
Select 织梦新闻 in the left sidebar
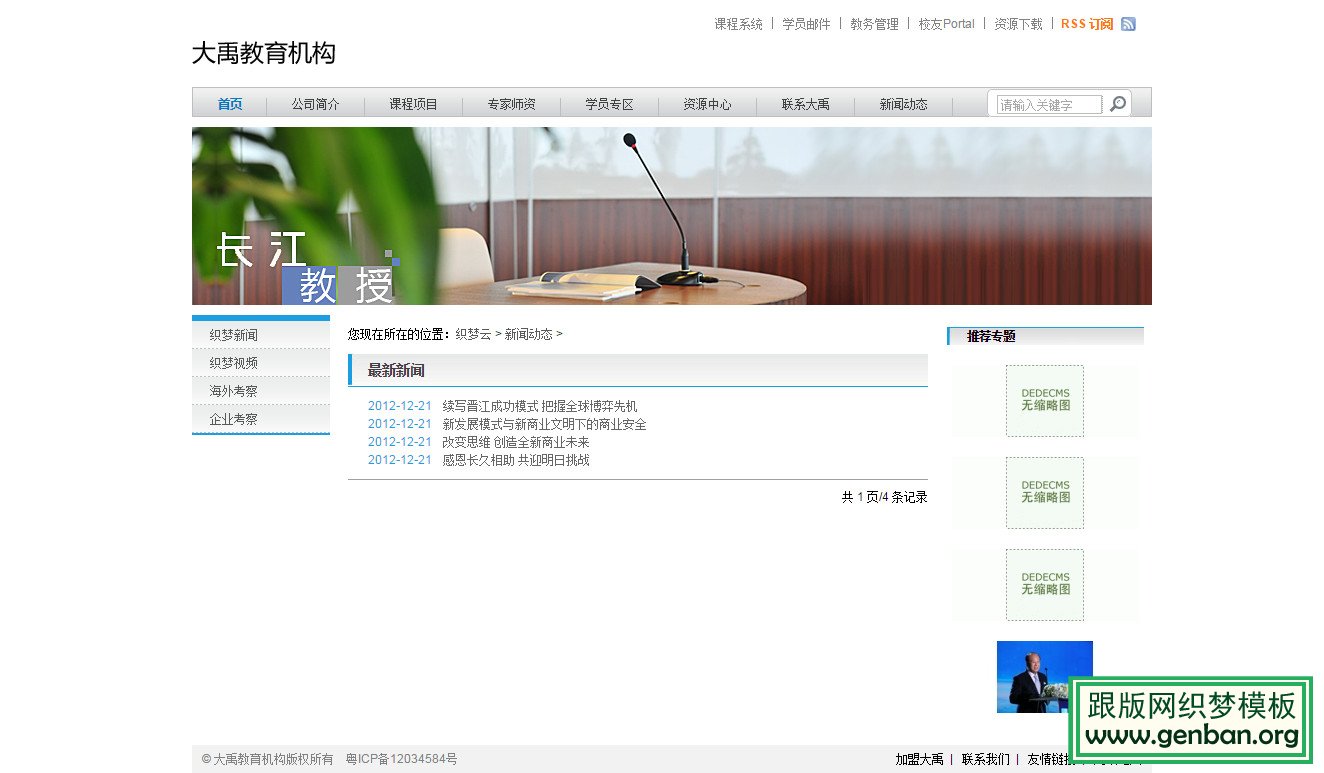234,334
